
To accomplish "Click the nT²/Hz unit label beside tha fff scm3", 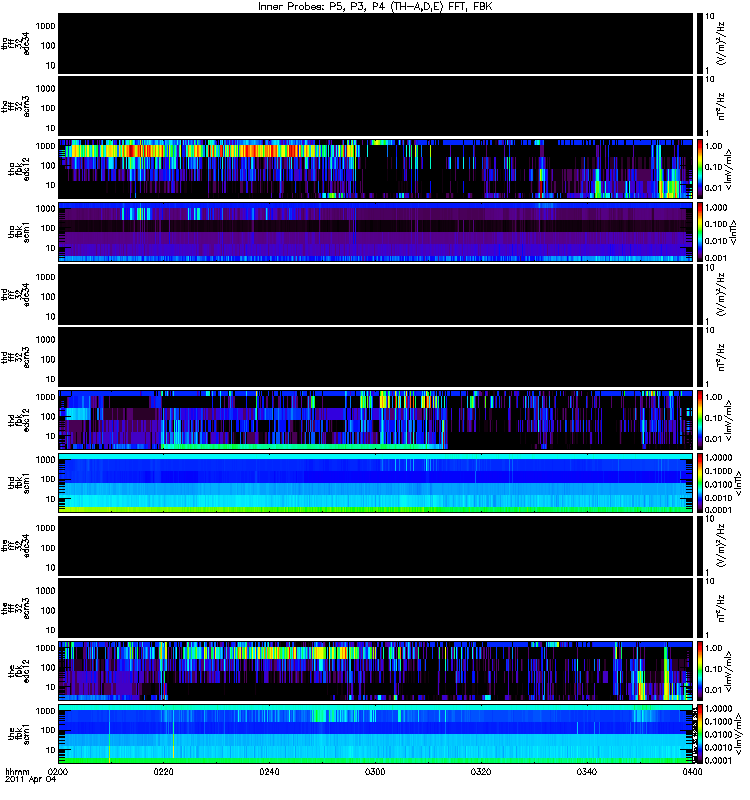I will [721, 106].
